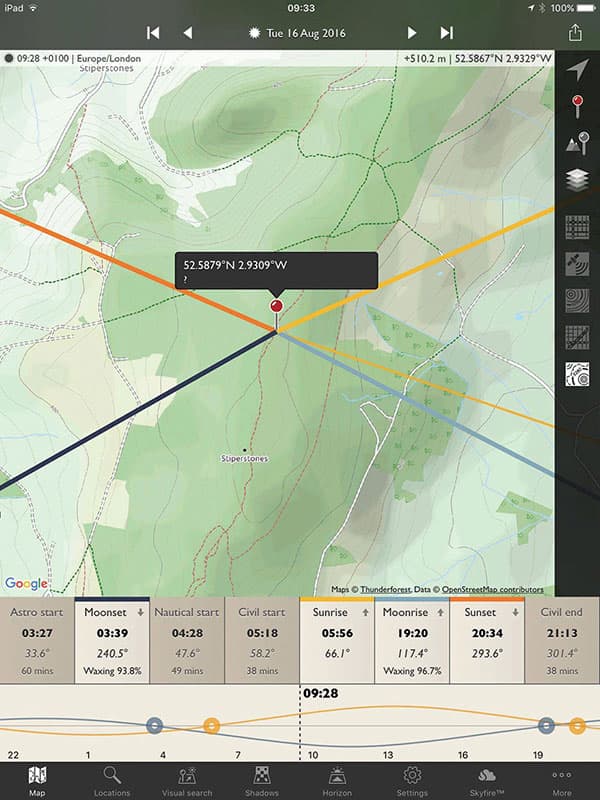Tap the share/export icon
Screen dimensions: 600x800
[x=575, y=33]
